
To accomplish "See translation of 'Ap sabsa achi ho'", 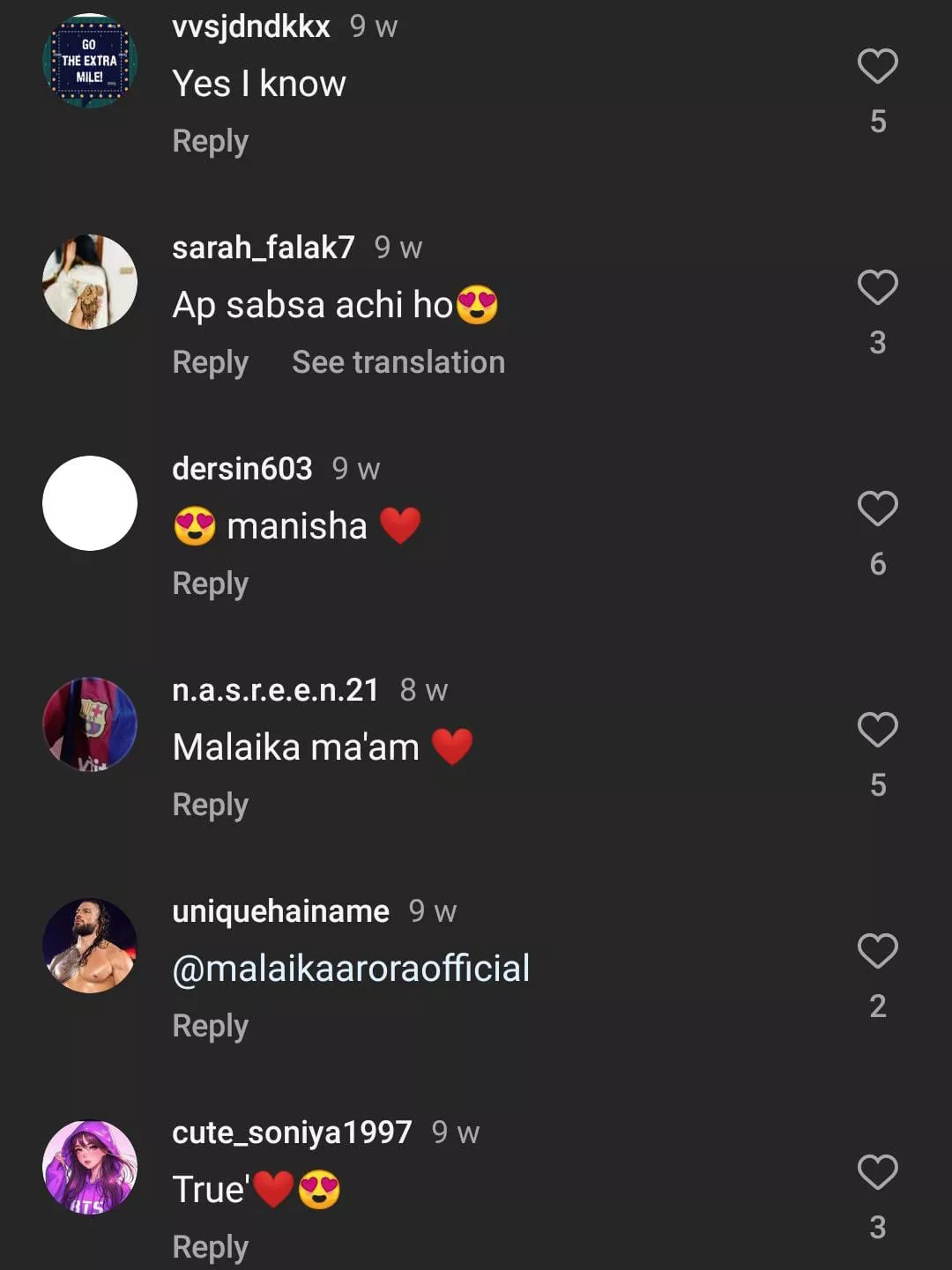I will pos(398,363).
